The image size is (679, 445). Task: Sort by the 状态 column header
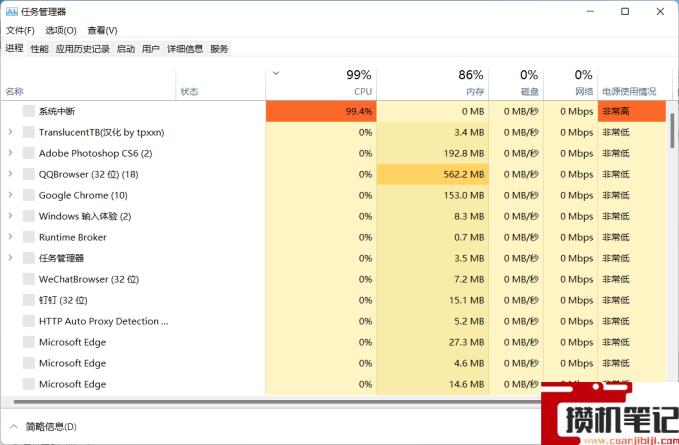220,84
